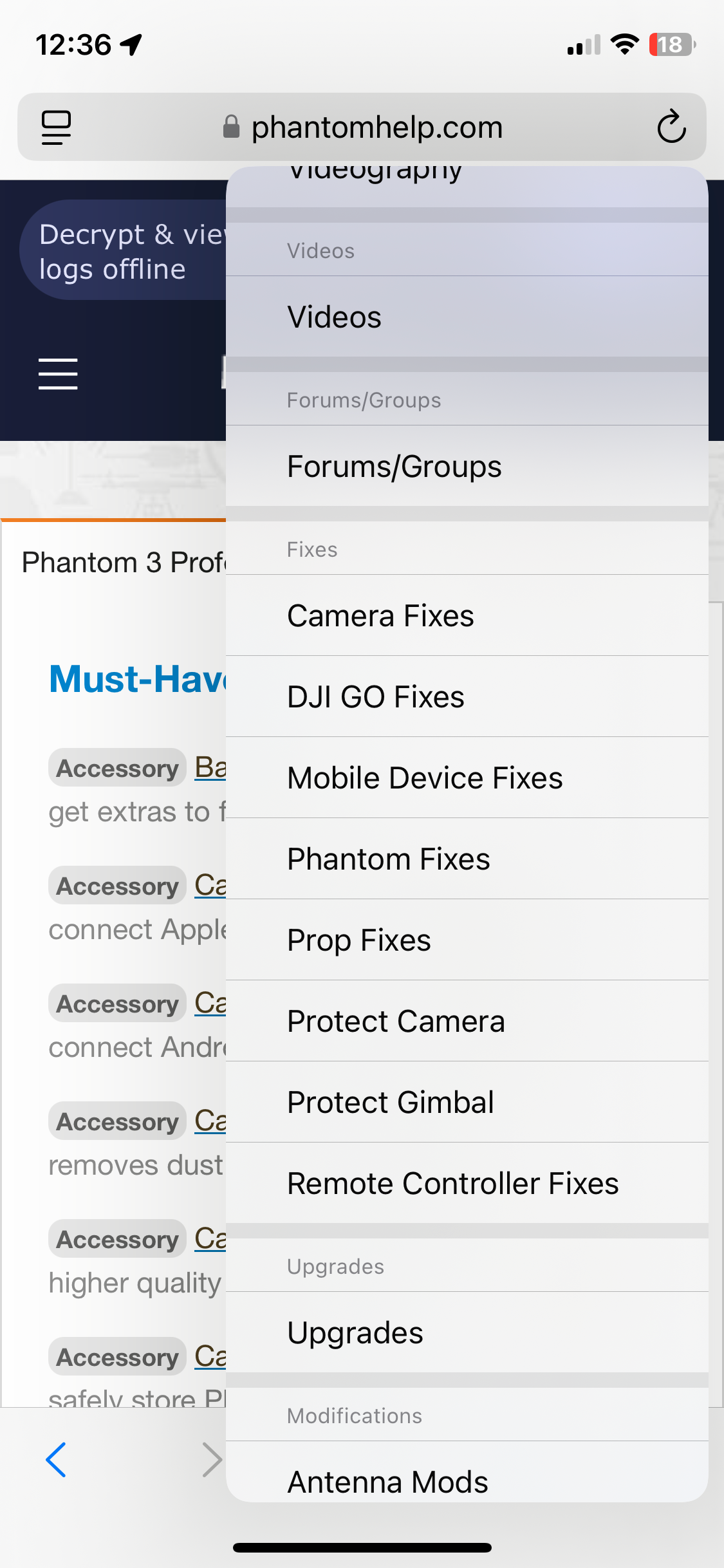Pick DJI GO Fixes entry
This screenshot has height=1568, width=724.
pos(467,696)
